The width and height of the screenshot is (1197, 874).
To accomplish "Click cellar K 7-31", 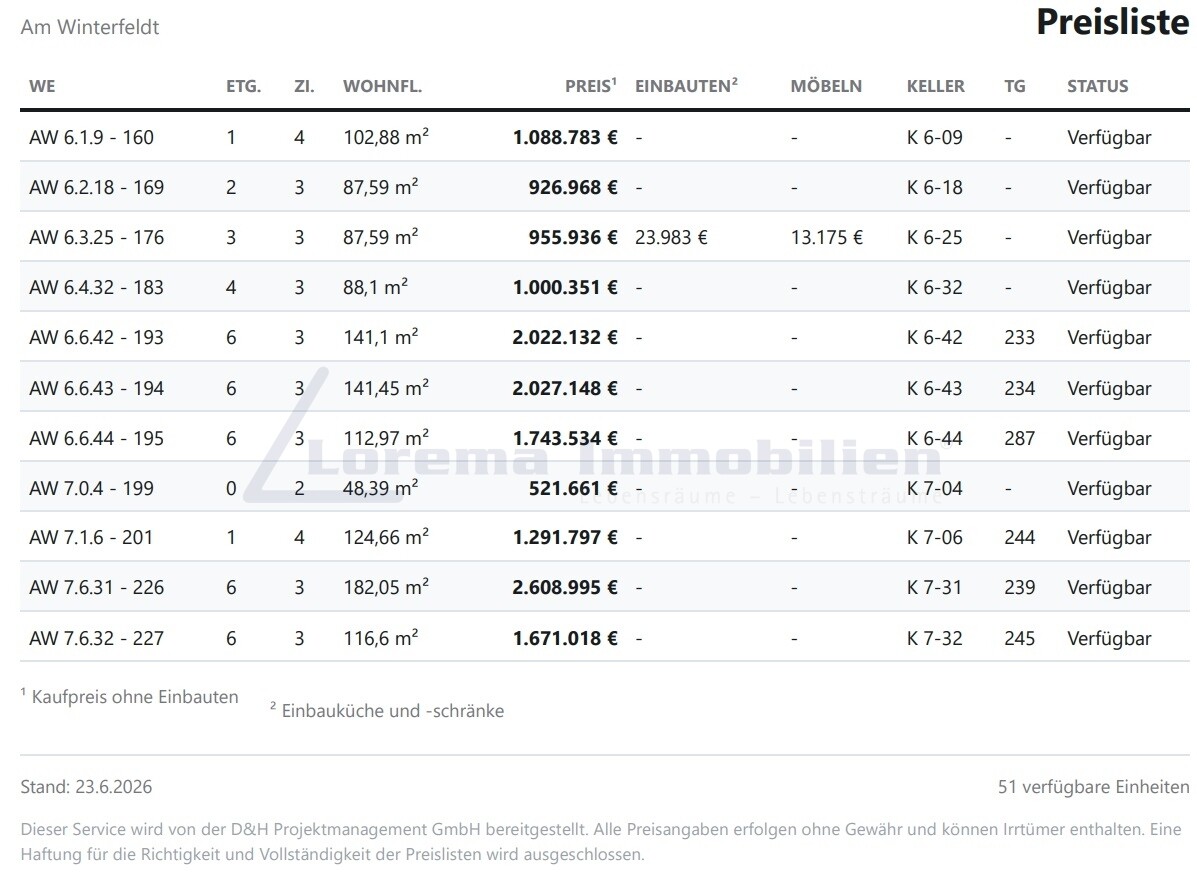I will [934, 588].
